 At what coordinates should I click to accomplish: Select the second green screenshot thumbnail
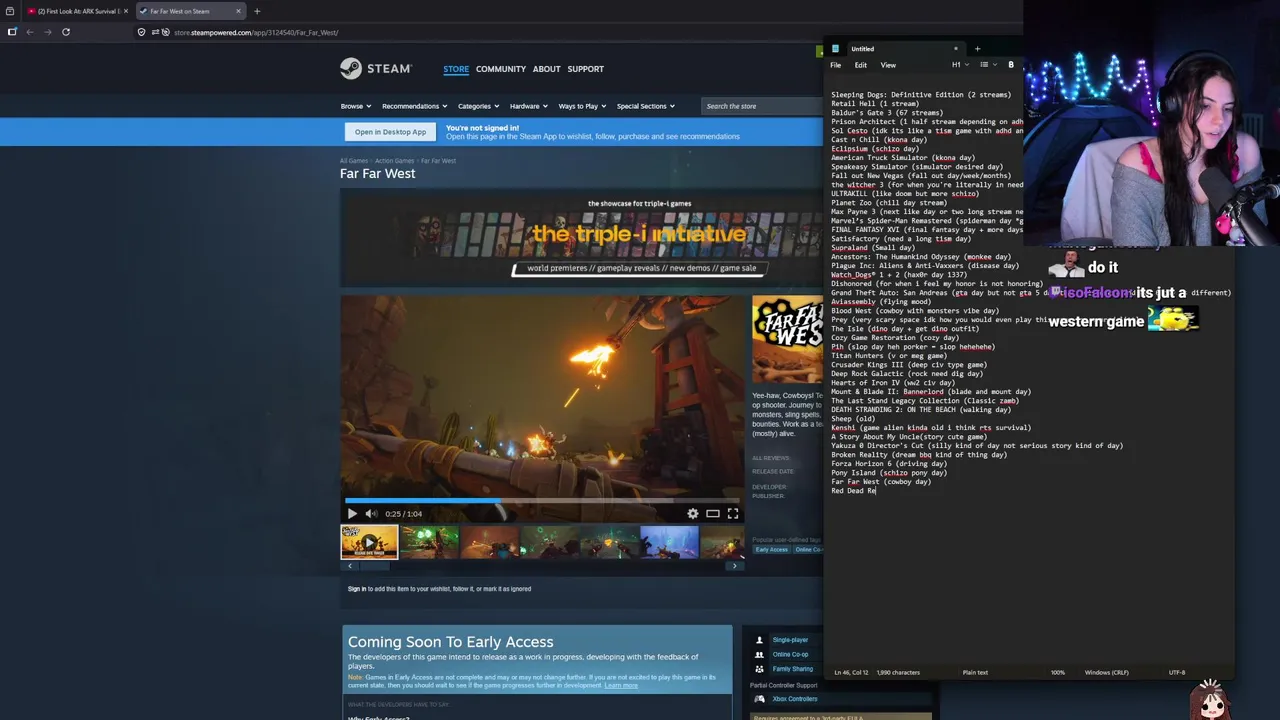pyautogui.click(x=429, y=542)
